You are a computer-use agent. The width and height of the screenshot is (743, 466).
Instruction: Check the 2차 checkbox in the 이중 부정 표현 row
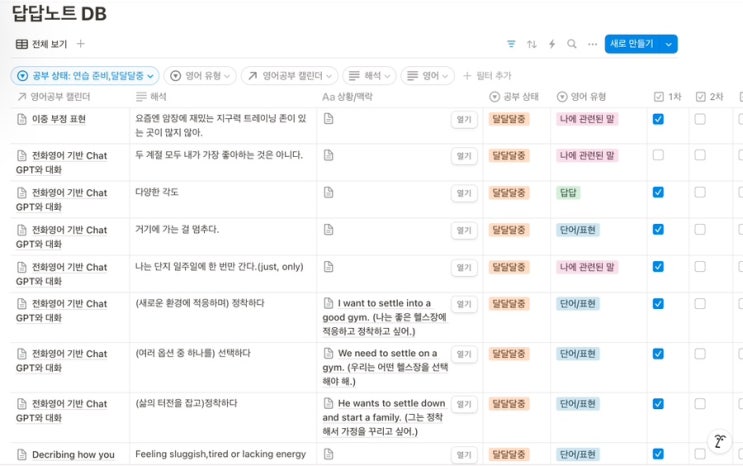[700, 119]
